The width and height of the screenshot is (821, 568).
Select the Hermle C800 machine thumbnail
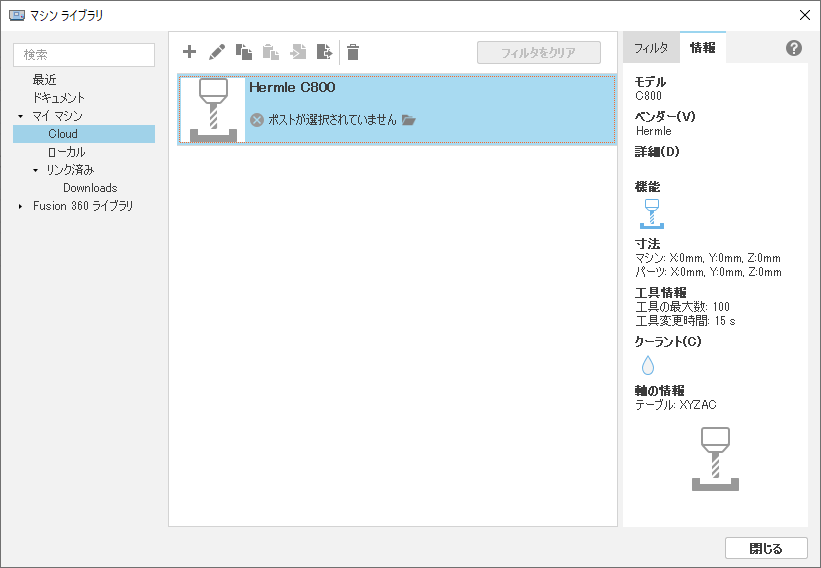tap(213, 110)
